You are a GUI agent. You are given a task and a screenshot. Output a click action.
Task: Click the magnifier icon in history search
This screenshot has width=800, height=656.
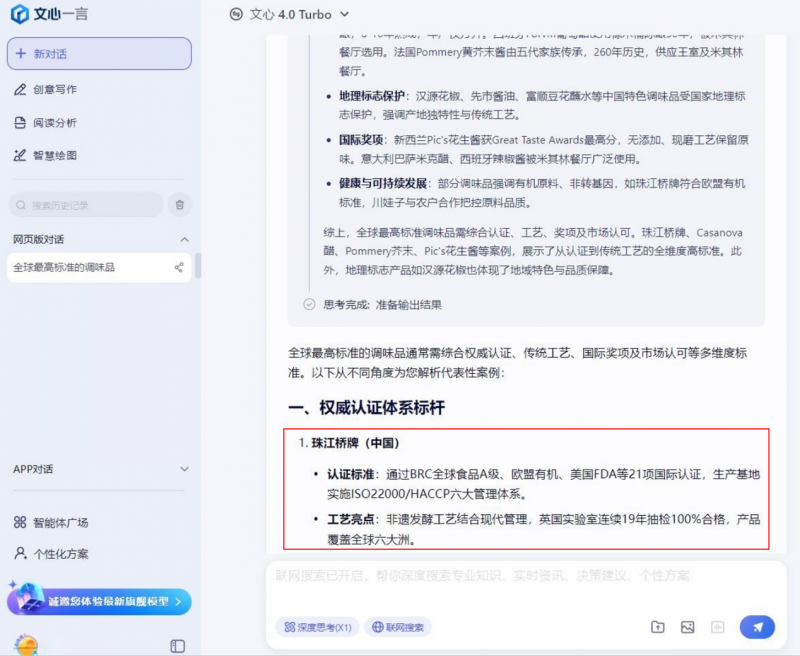tap(21, 205)
